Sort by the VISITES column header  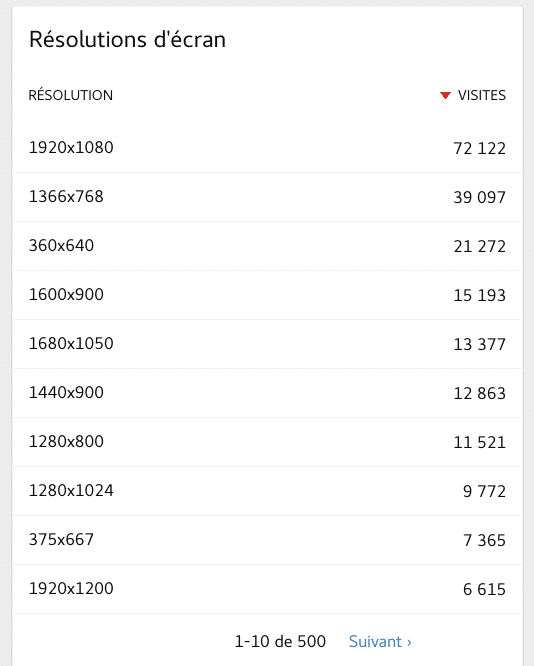click(x=481, y=96)
